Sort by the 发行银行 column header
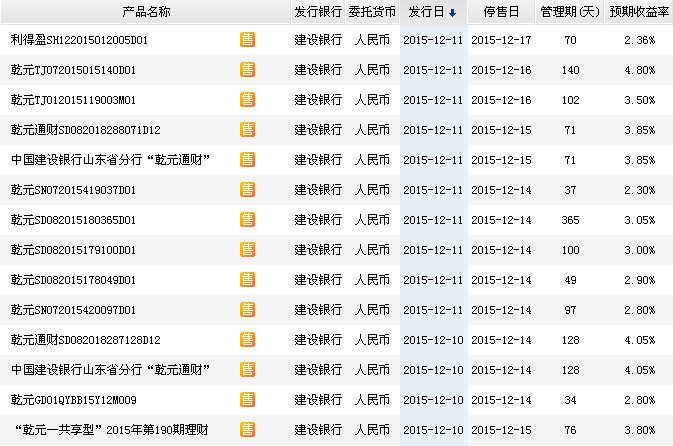Viewport: 673px width, 446px height. point(318,12)
